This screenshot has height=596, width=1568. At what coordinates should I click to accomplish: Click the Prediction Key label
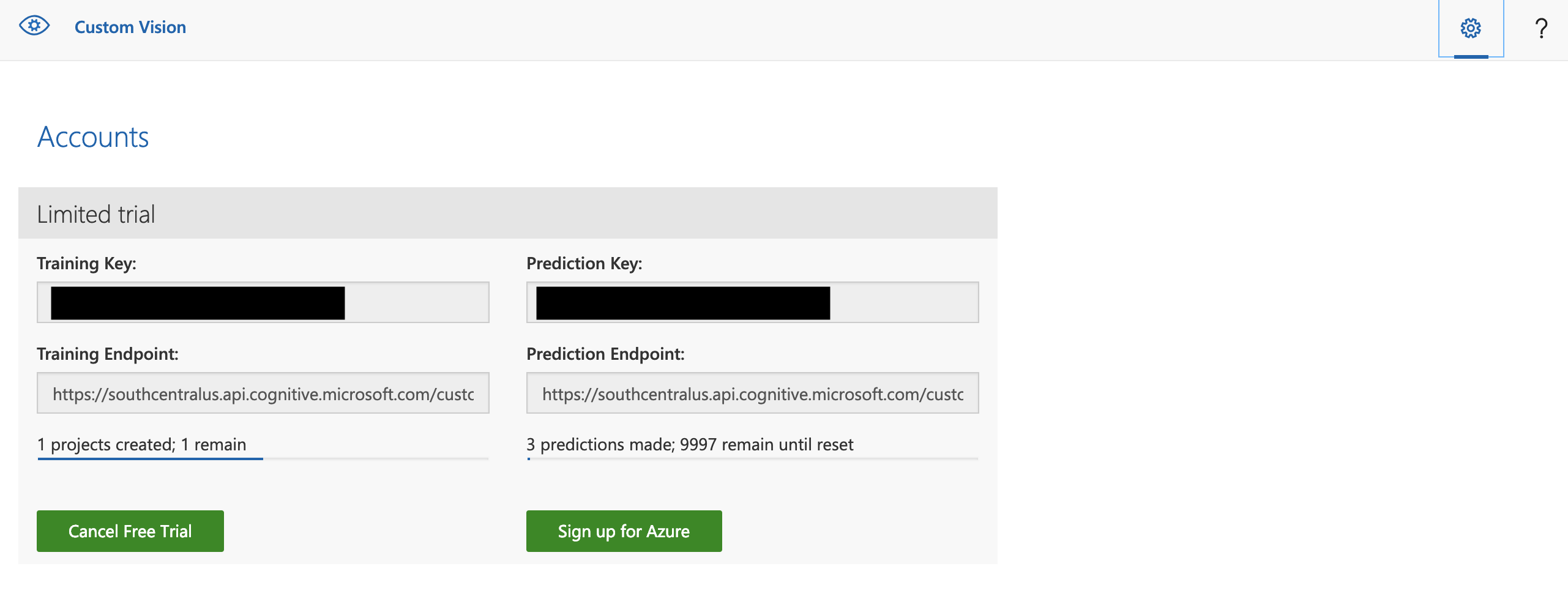[x=584, y=263]
